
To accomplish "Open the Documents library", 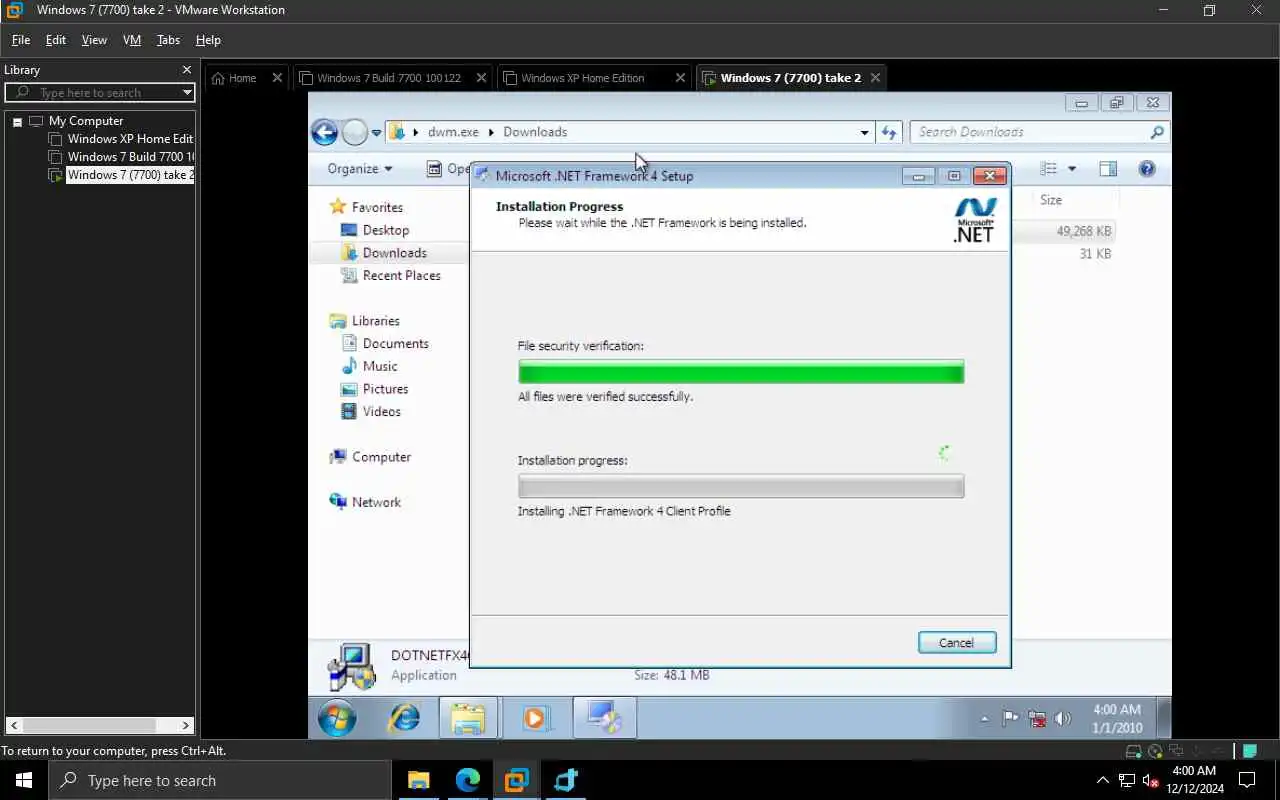I will pyautogui.click(x=395, y=343).
